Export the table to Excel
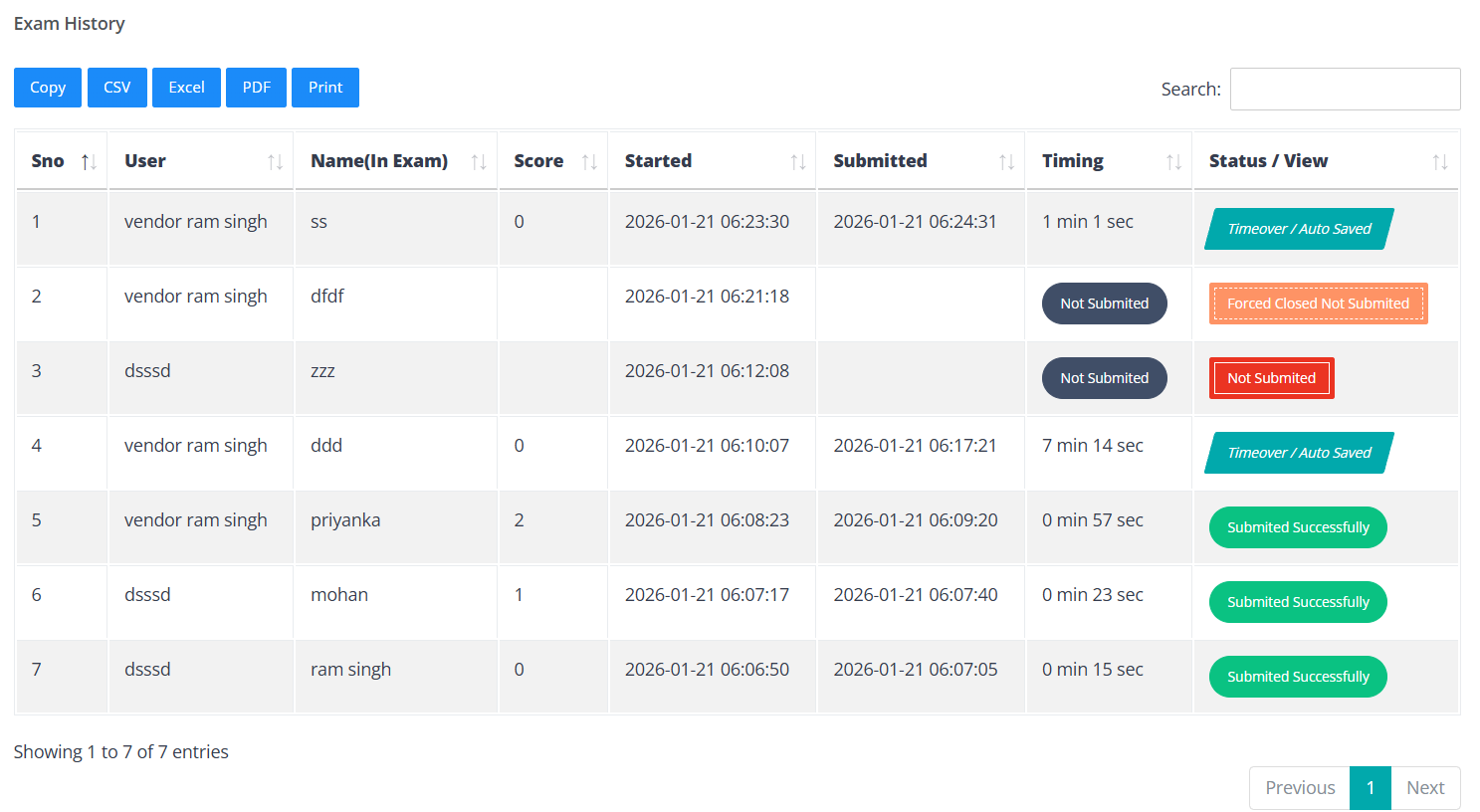Screen dimensions: 1480x812 (x=186, y=88)
